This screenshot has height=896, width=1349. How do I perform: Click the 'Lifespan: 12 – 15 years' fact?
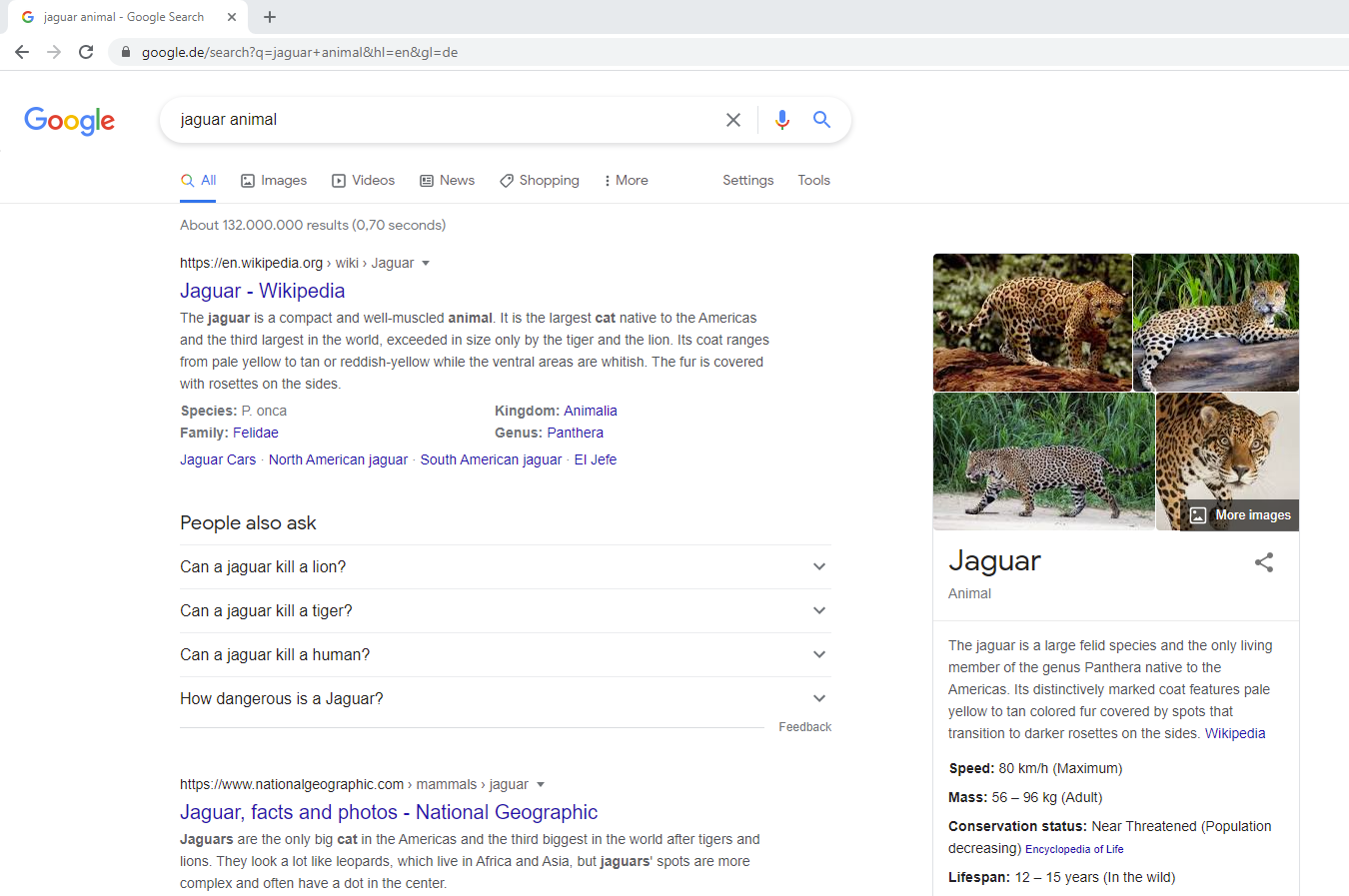[1062, 877]
